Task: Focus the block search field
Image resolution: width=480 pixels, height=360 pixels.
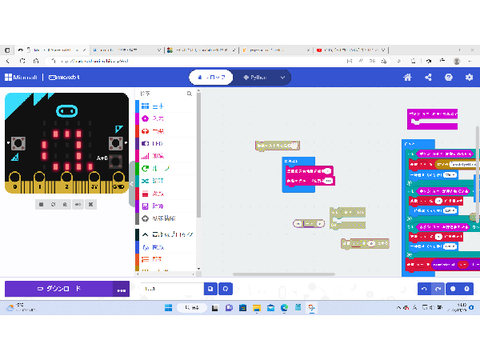Action: coord(162,94)
